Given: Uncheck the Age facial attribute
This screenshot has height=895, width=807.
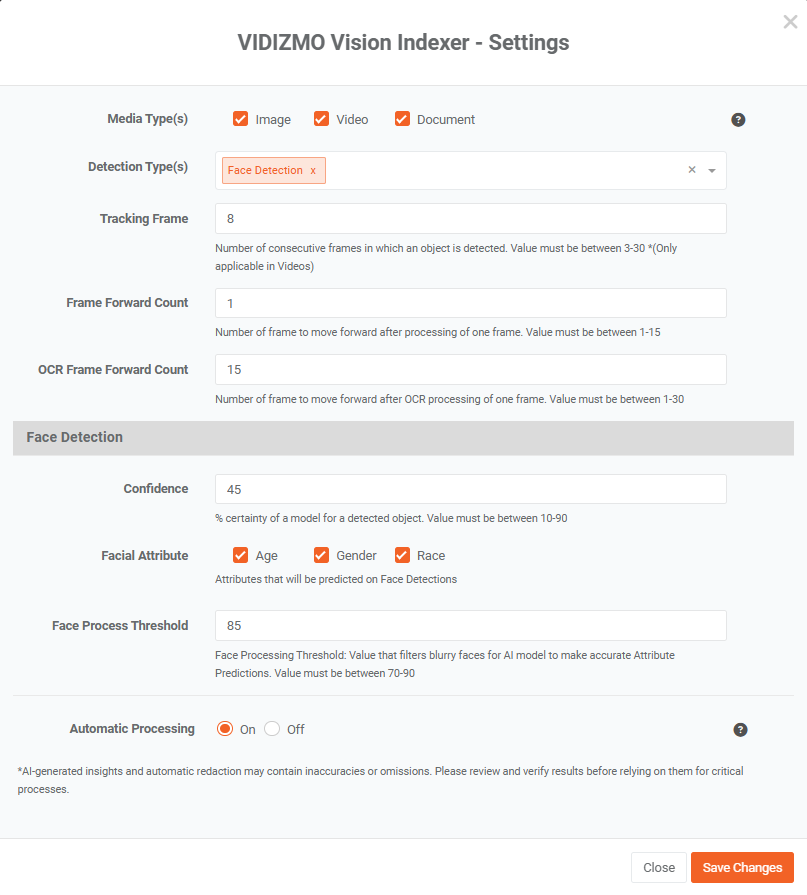Looking at the screenshot, I should pos(241,555).
